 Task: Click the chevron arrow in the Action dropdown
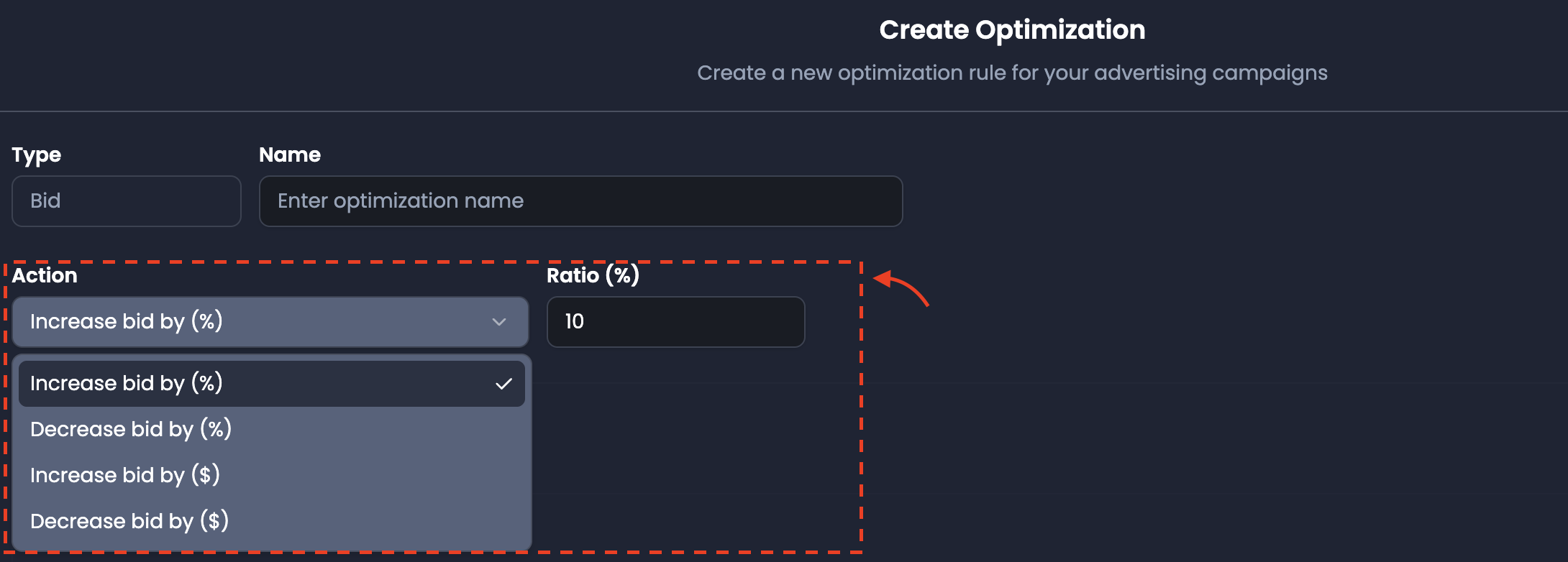pyautogui.click(x=499, y=322)
